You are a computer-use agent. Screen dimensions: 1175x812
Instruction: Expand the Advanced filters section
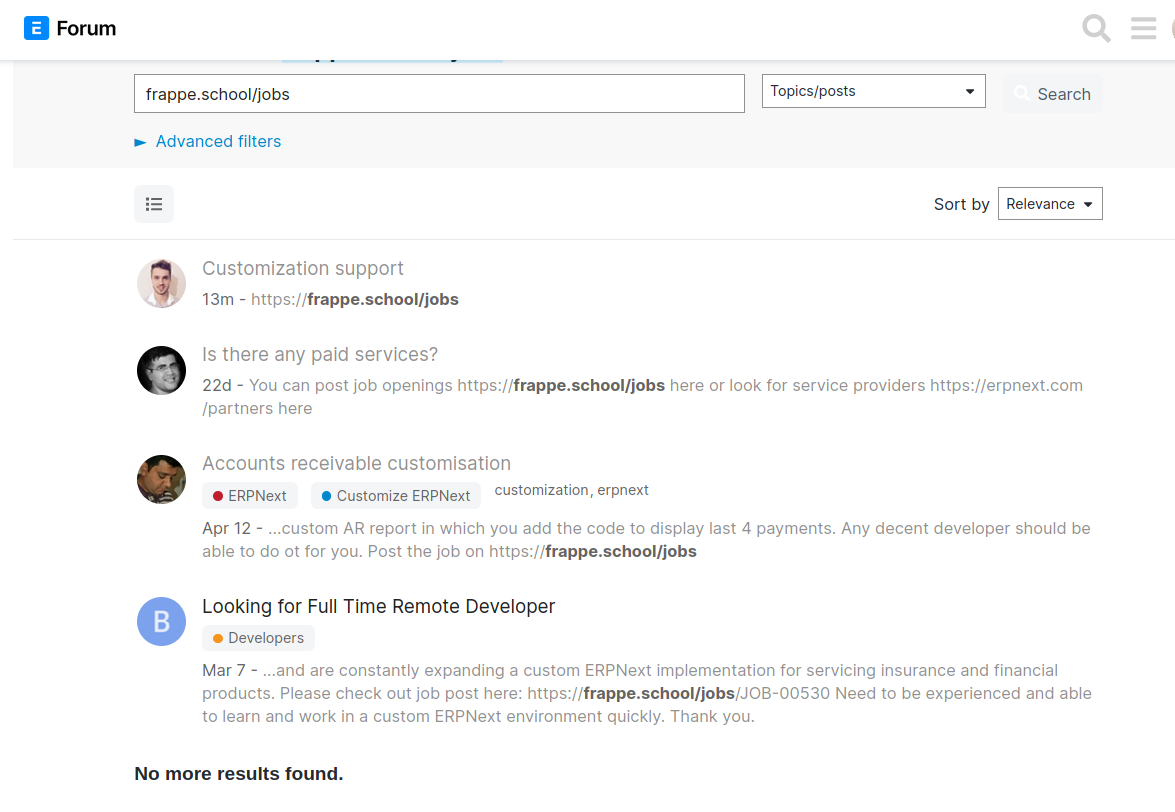208,142
